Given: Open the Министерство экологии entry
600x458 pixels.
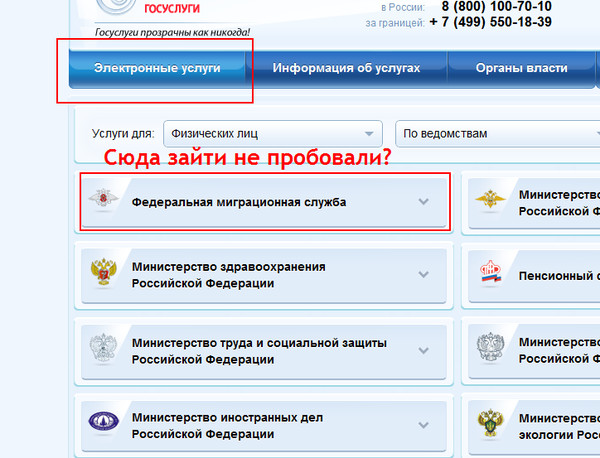Looking at the screenshot, I should click(534, 427).
